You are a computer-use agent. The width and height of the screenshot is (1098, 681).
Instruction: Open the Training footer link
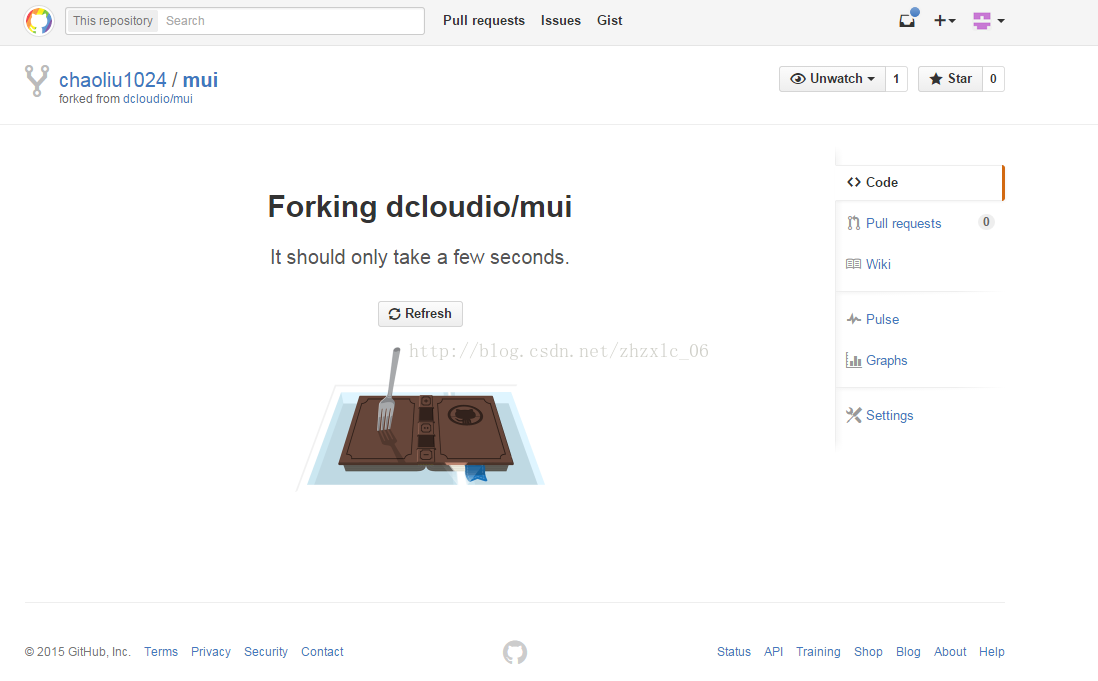coord(818,652)
